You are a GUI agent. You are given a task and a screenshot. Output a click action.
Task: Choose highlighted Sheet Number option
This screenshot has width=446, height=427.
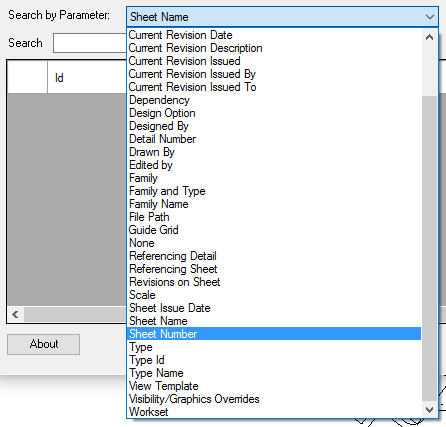(274, 334)
